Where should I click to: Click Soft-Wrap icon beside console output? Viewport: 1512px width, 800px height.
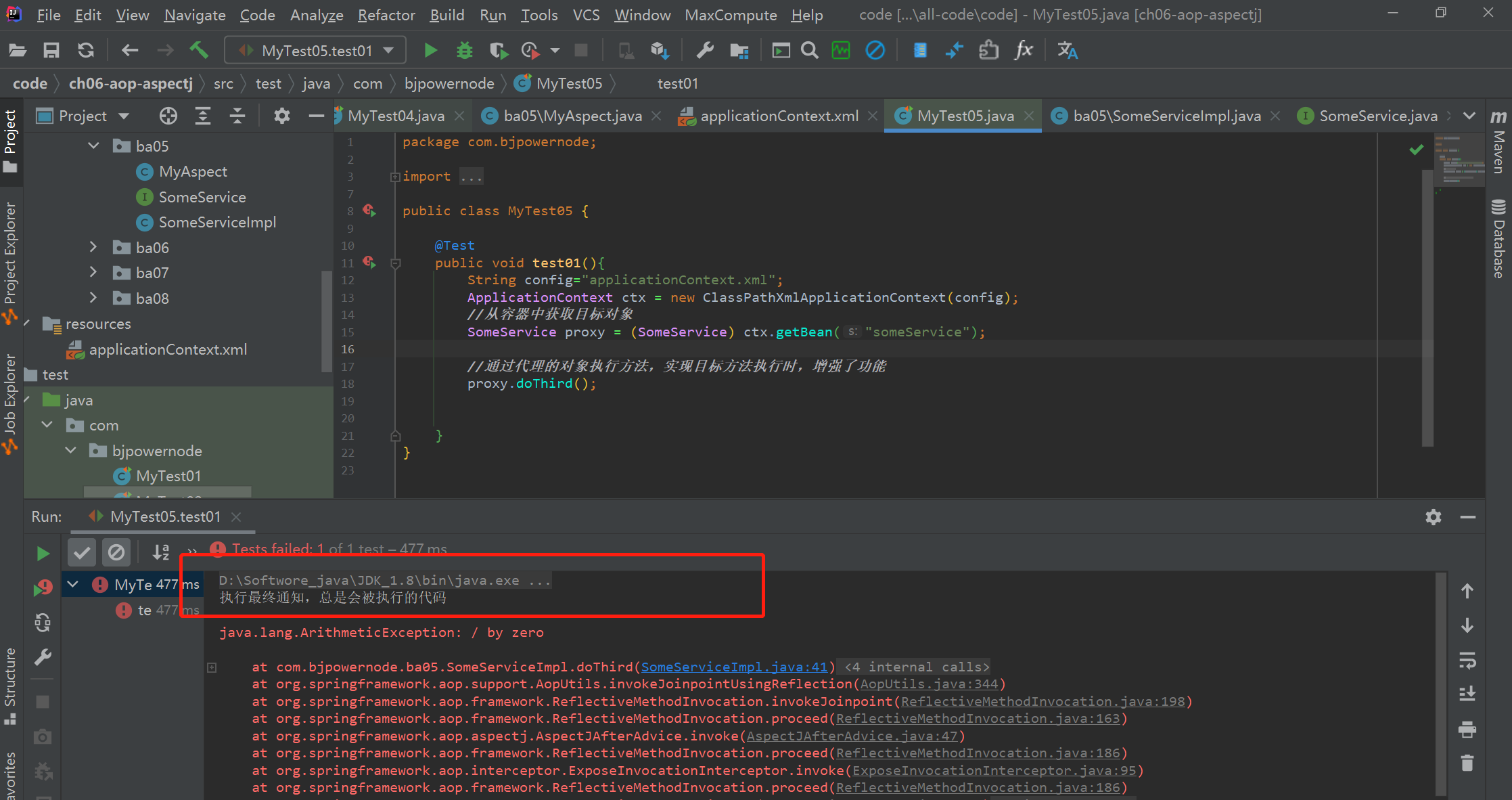(x=1467, y=661)
